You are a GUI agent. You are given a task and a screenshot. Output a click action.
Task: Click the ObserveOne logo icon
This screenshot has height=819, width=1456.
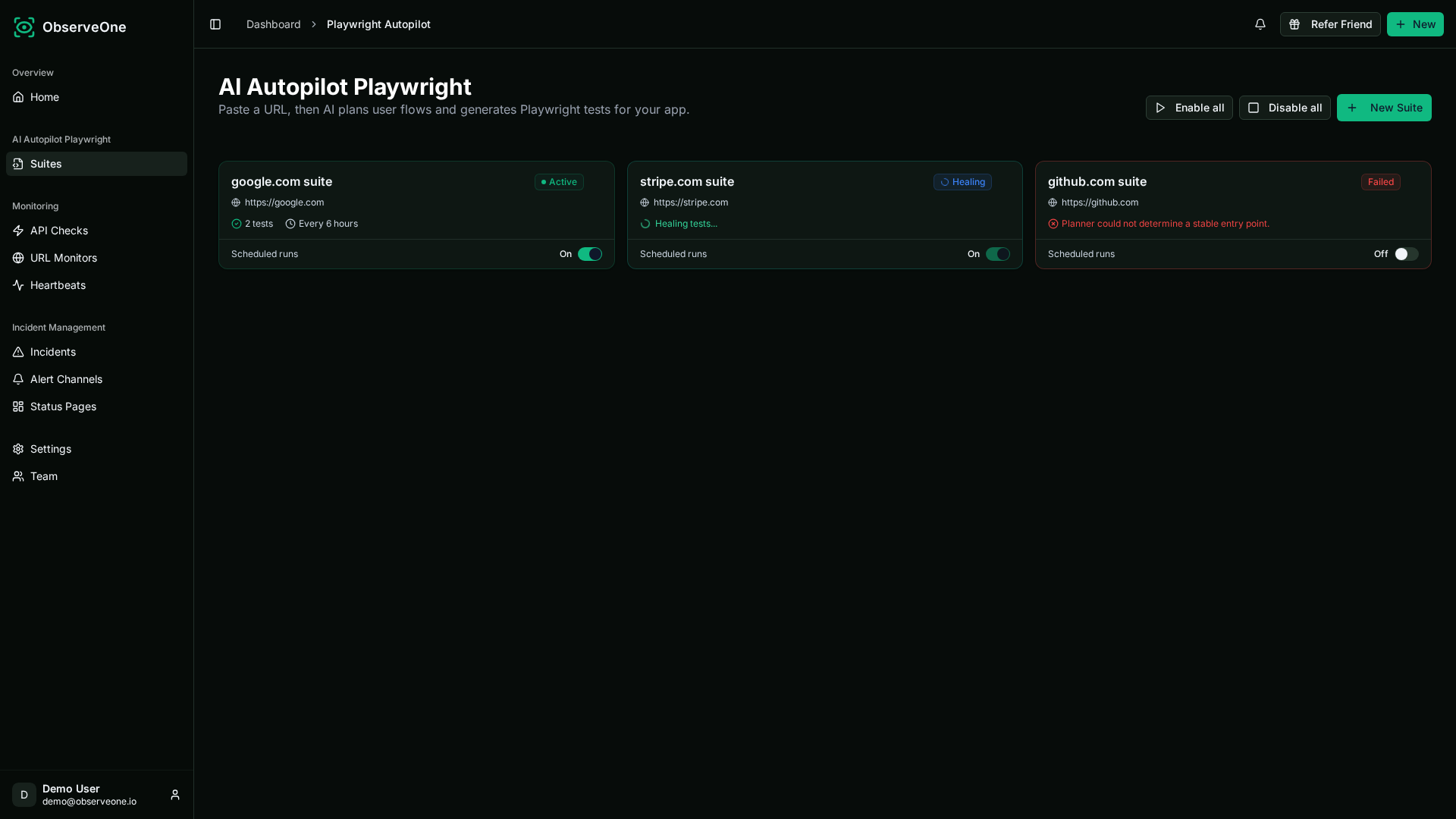24,27
